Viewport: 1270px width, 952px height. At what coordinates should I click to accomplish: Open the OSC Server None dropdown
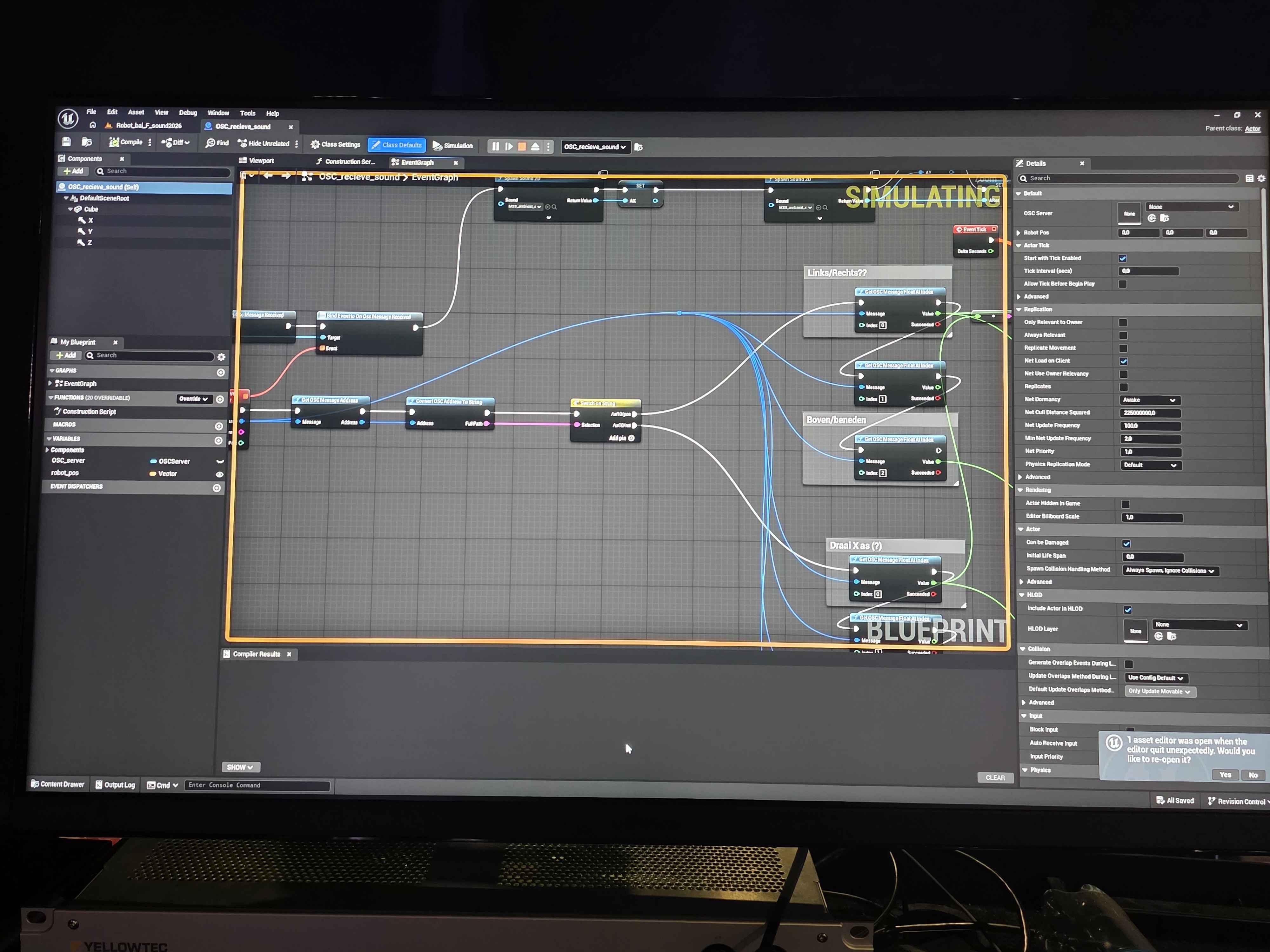[1192, 207]
